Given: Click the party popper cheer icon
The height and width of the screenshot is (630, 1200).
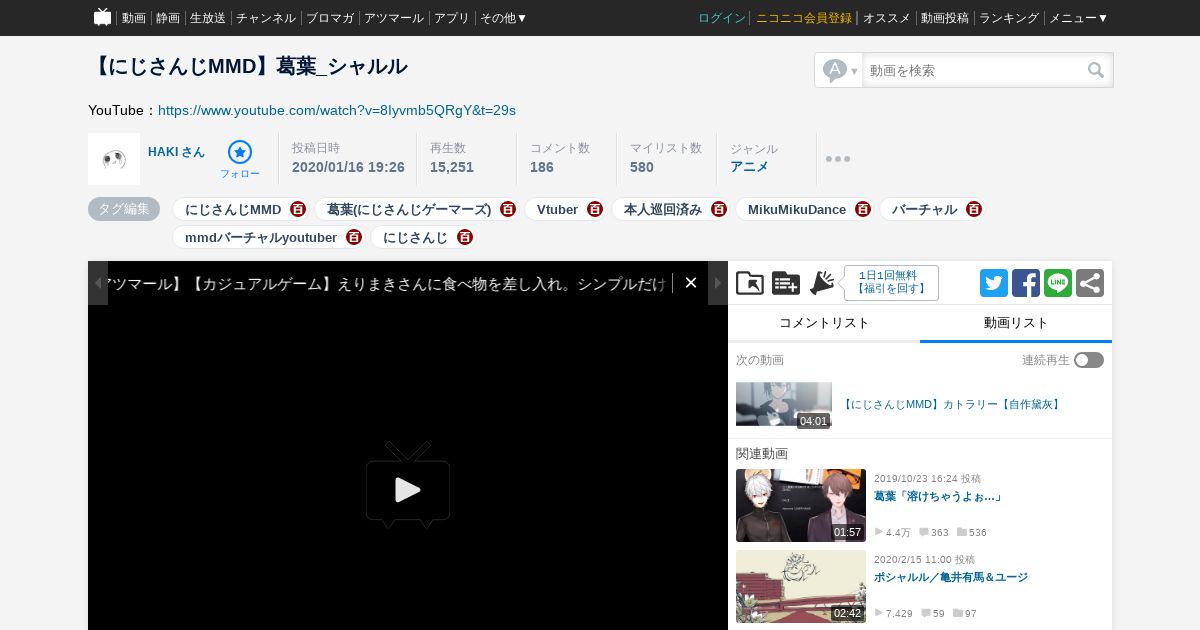Looking at the screenshot, I should 822,283.
